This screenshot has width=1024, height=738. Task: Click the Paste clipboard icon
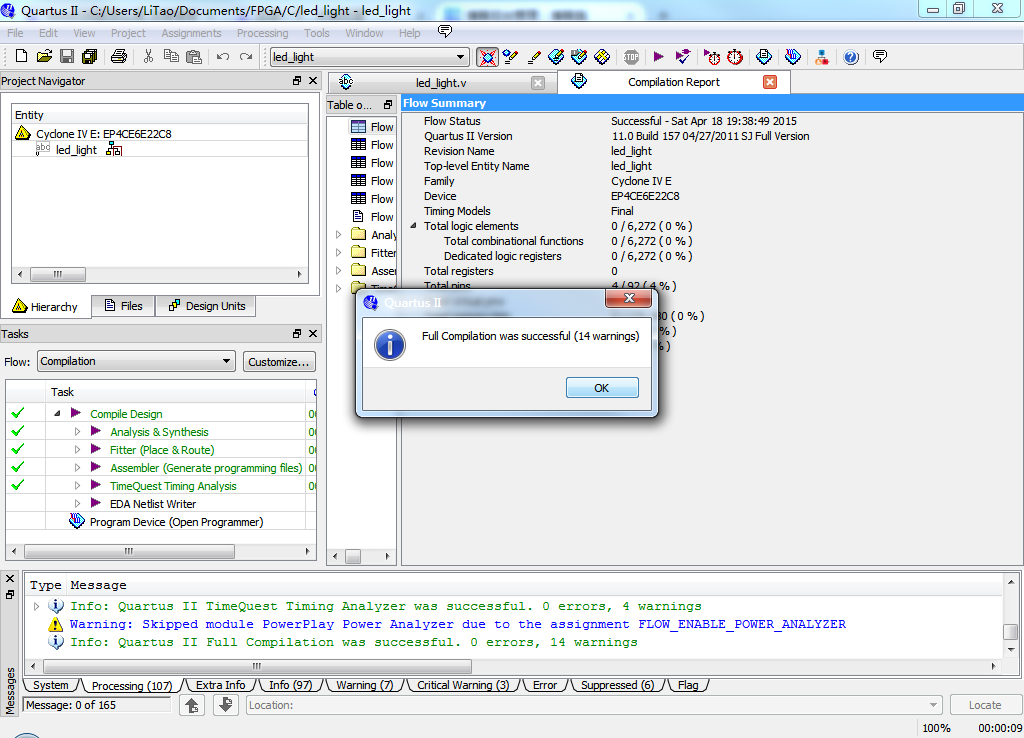coord(194,57)
